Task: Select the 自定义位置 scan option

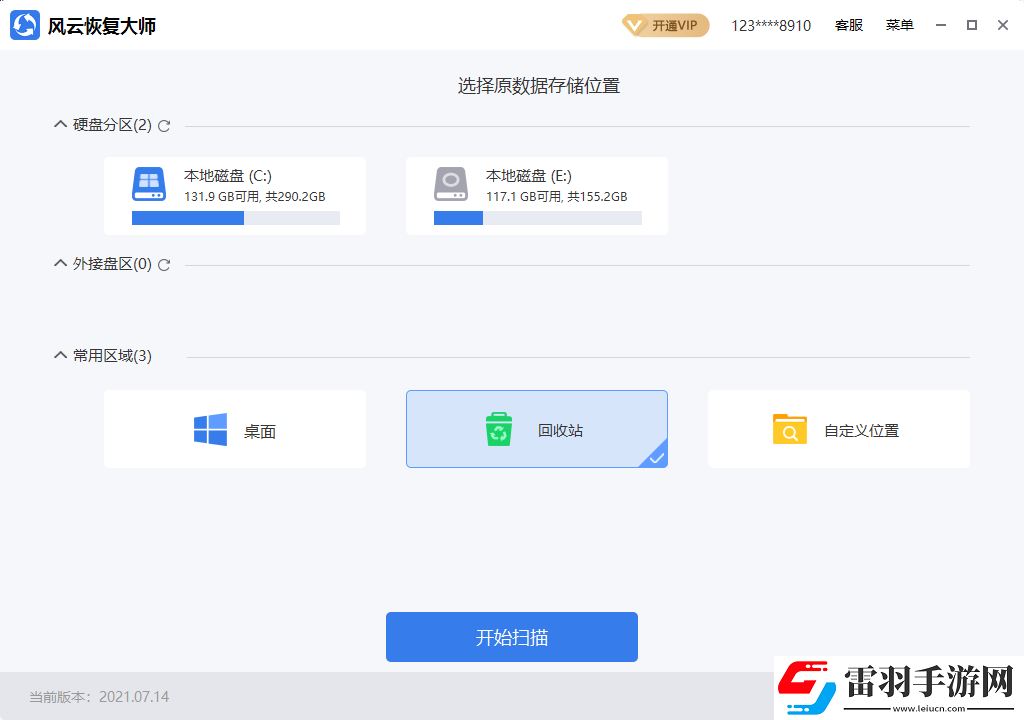Action: (x=838, y=428)
